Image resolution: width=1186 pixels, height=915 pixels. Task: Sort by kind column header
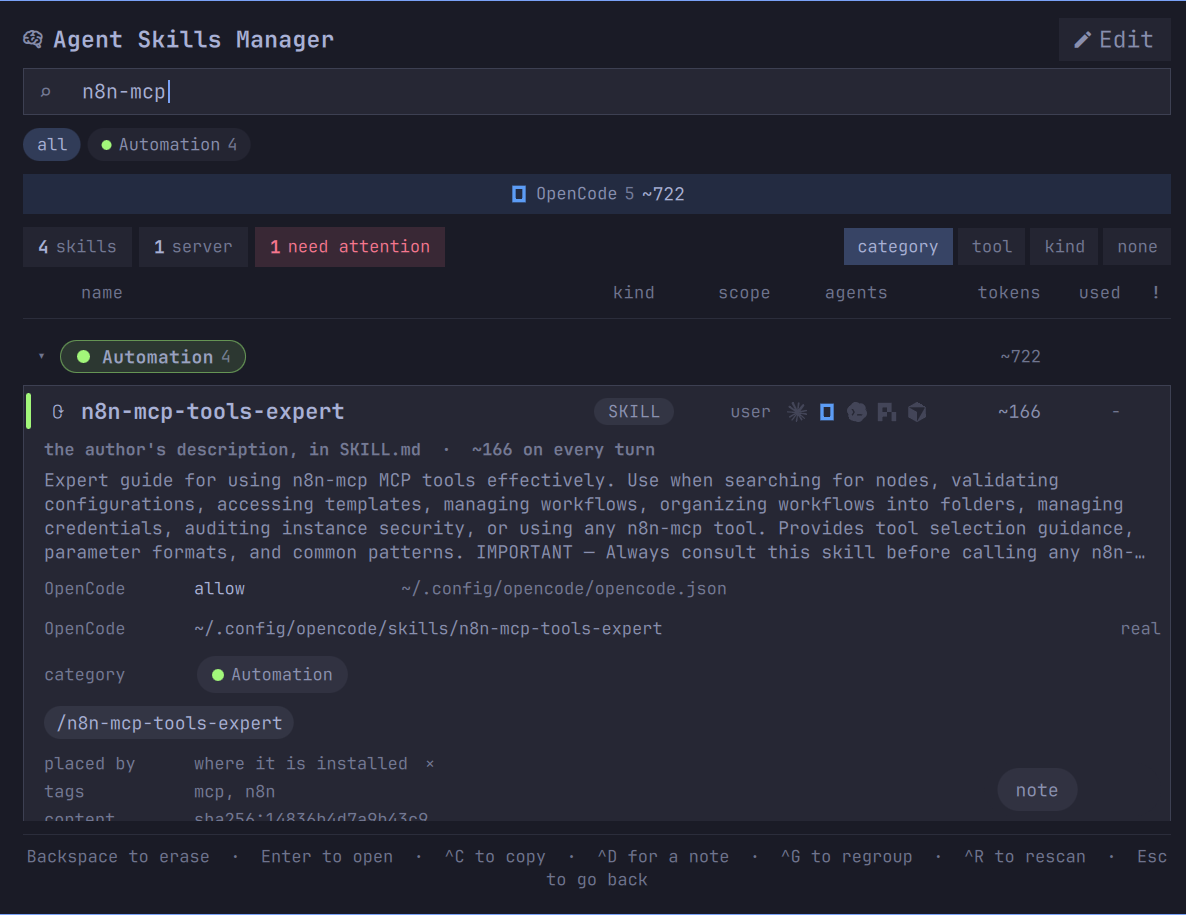(634, 293)
